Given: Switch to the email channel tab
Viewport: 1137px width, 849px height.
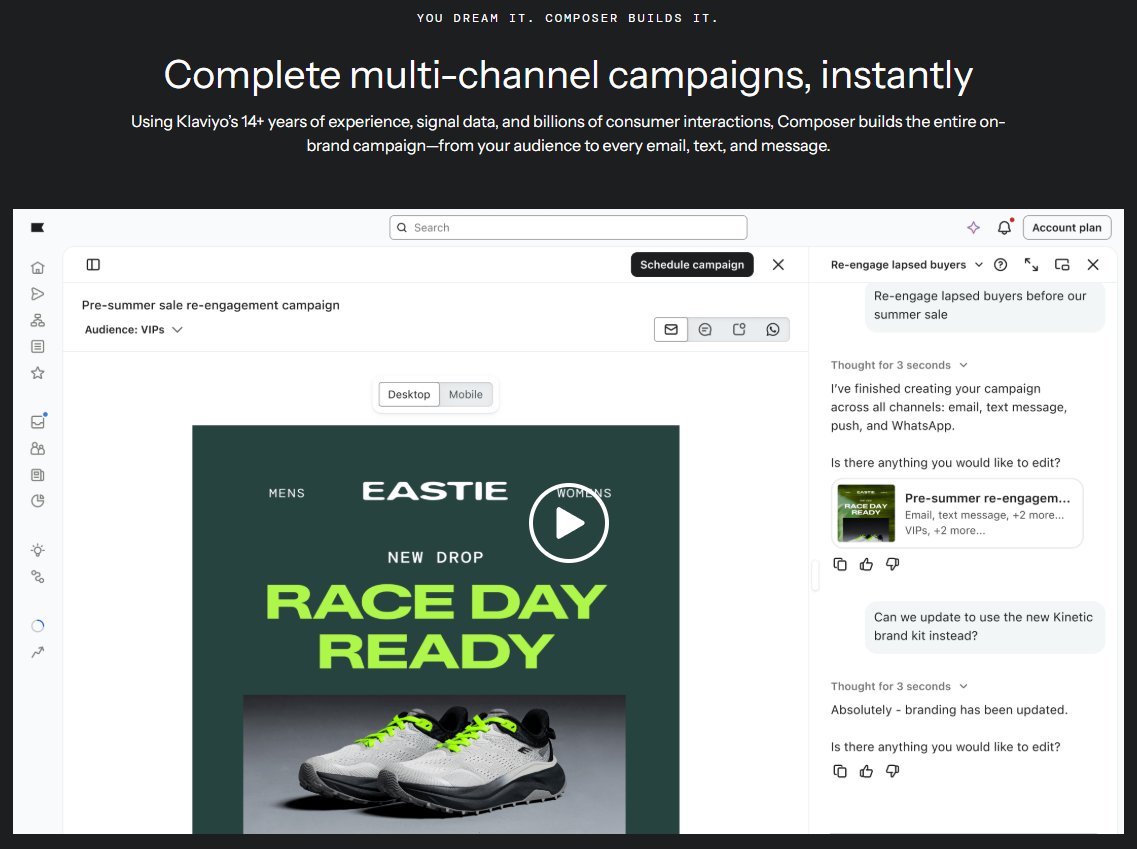Looking at the screenshot, I should 671,329.
